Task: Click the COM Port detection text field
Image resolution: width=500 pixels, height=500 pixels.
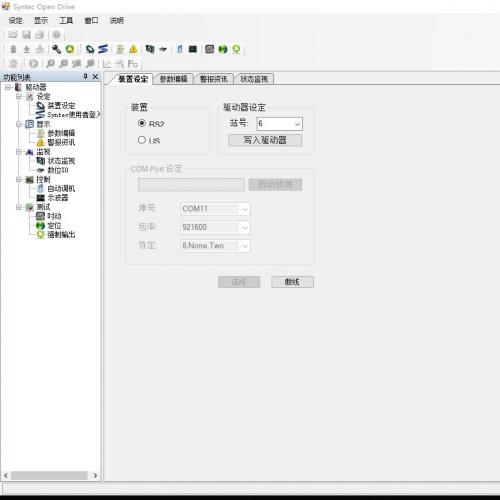Action: coord(191,185)
